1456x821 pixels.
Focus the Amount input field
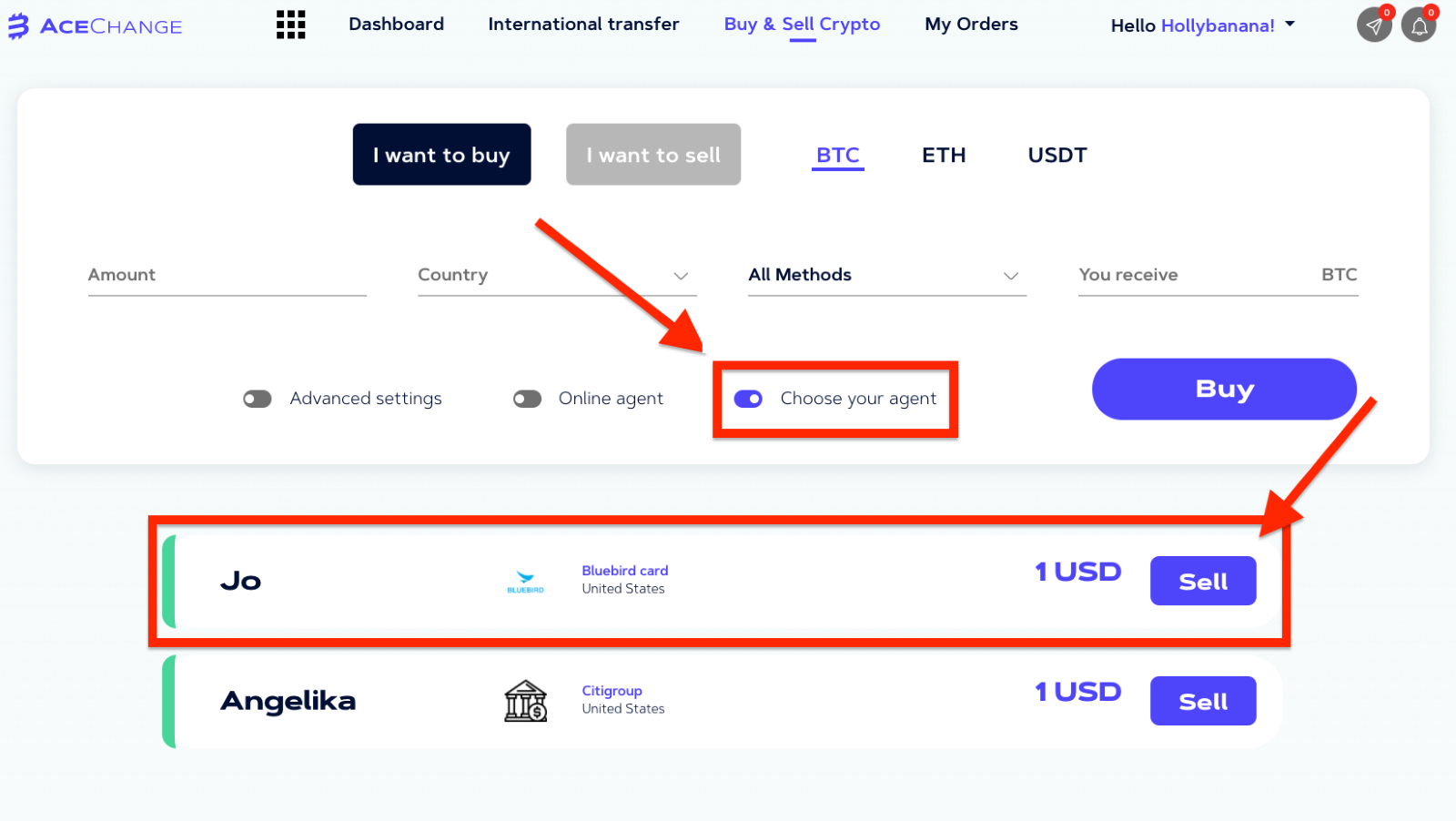coord(227,275)
